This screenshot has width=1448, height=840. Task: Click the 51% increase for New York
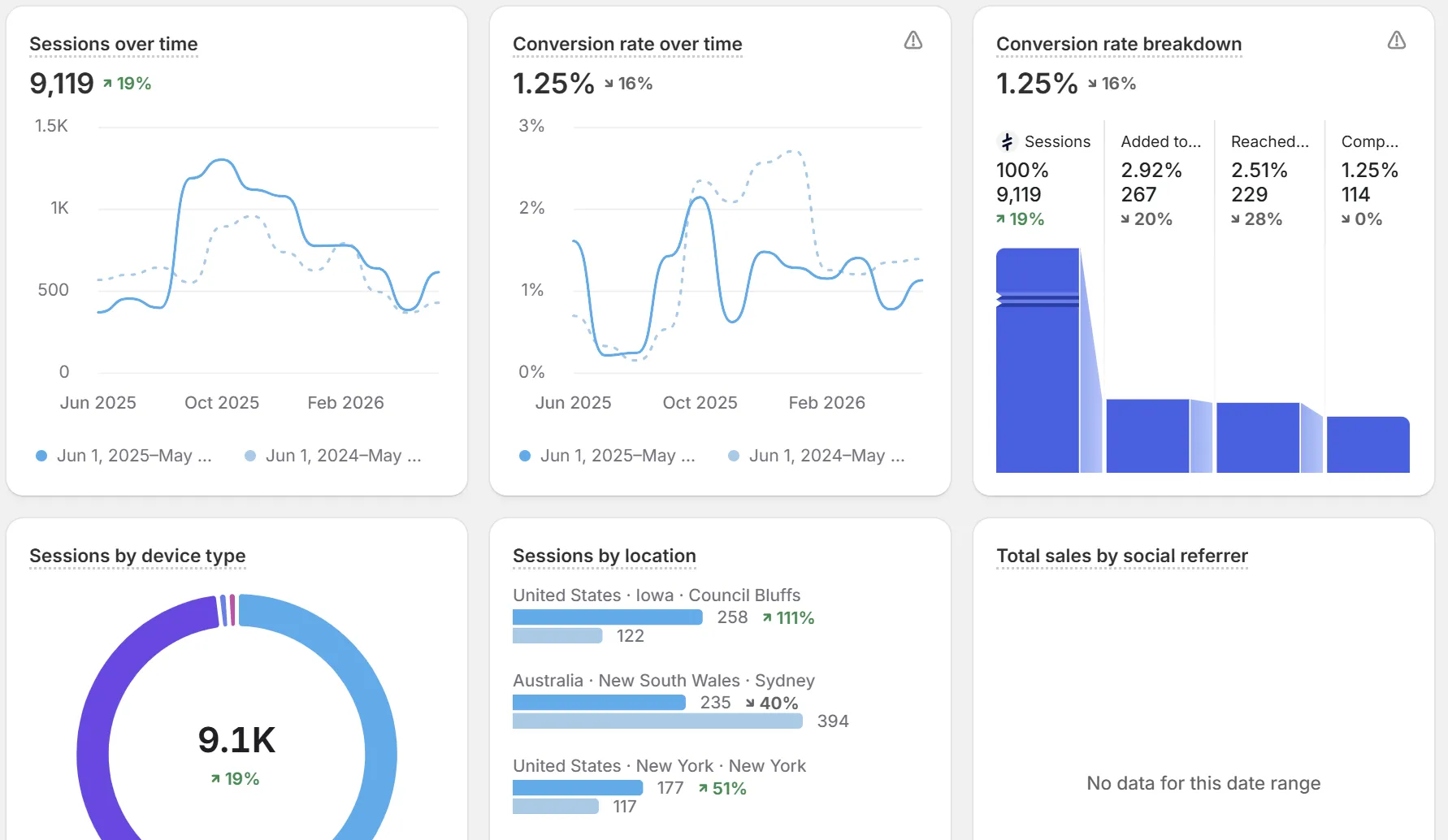722,789
